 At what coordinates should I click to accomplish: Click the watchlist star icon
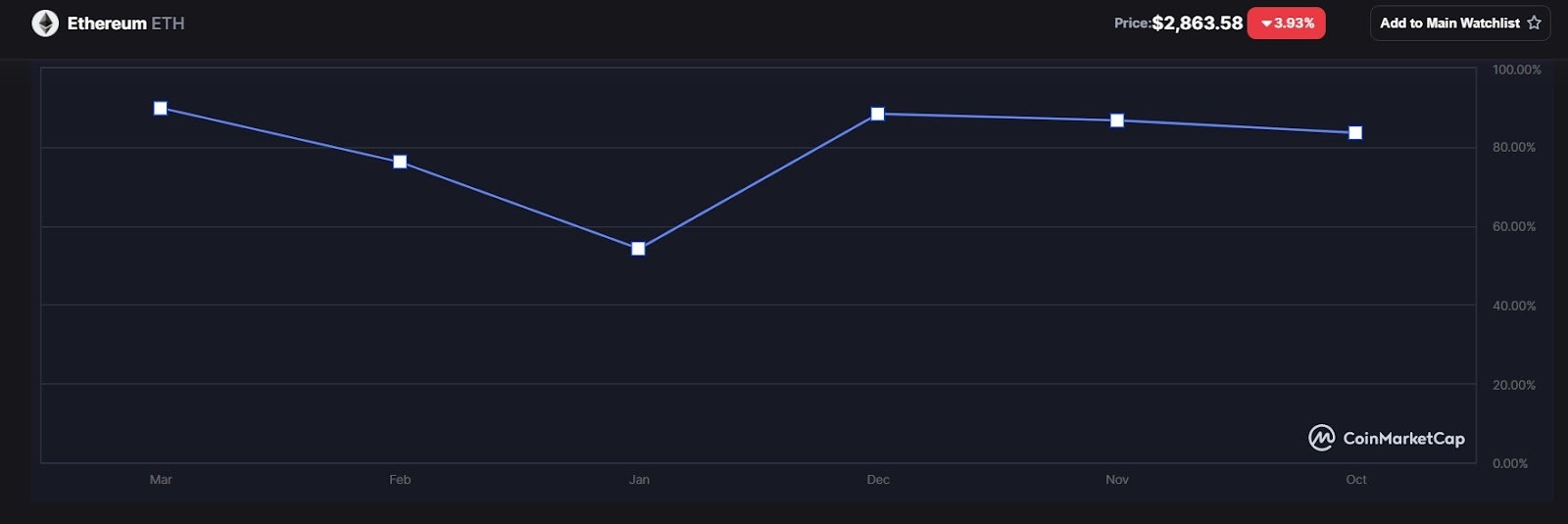[1534, 23]
